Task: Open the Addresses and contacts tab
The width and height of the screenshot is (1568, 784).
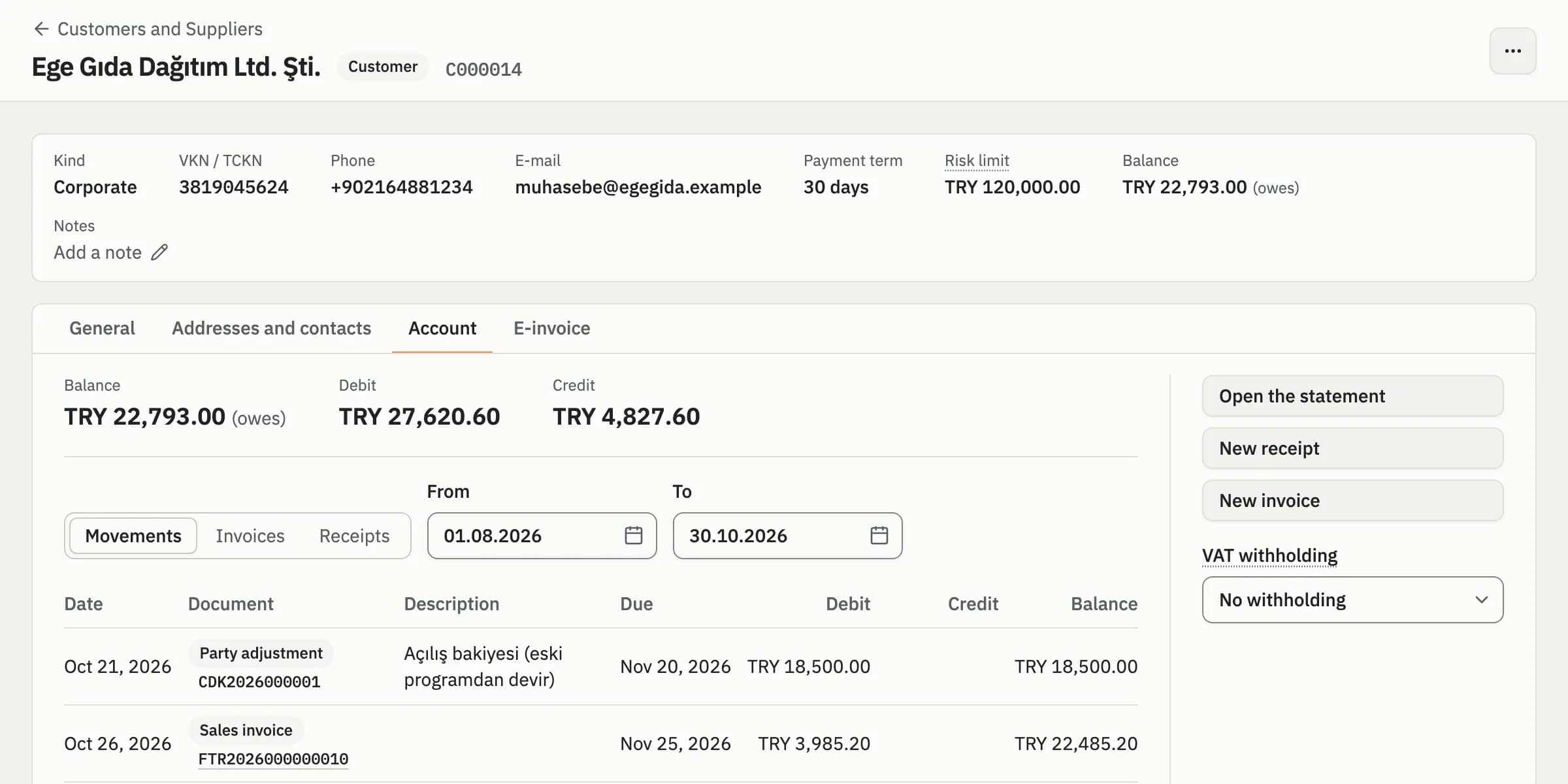Action: [271, 328]
